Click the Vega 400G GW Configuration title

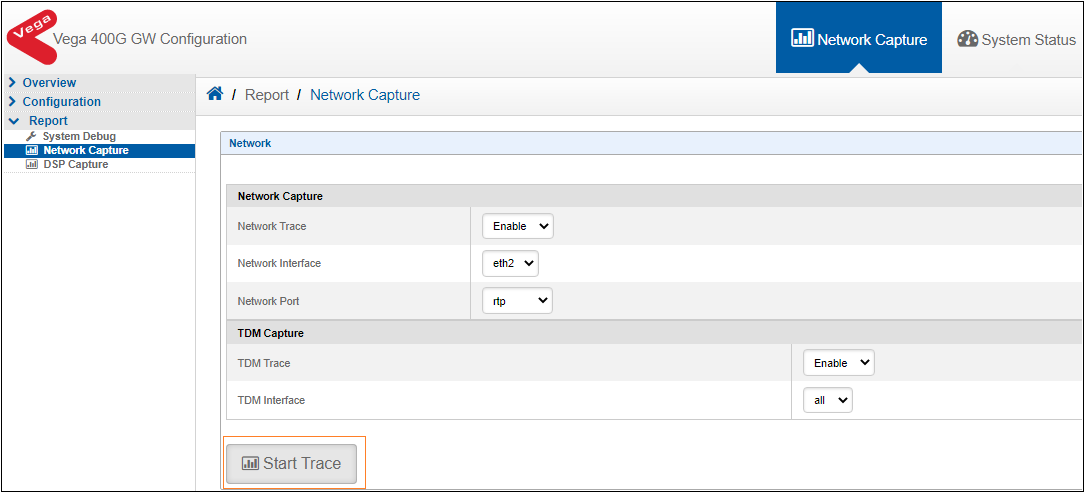tap(150, 39)
